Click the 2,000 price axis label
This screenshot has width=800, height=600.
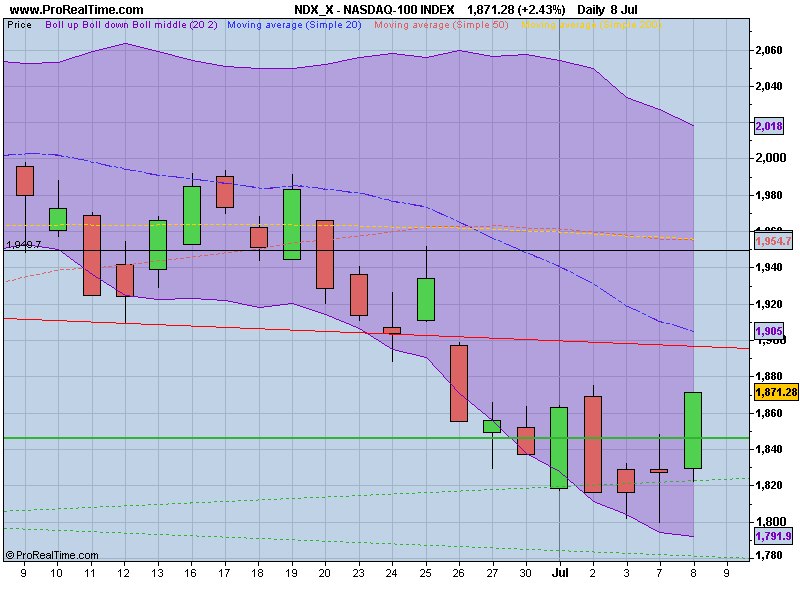coord(771,158)
